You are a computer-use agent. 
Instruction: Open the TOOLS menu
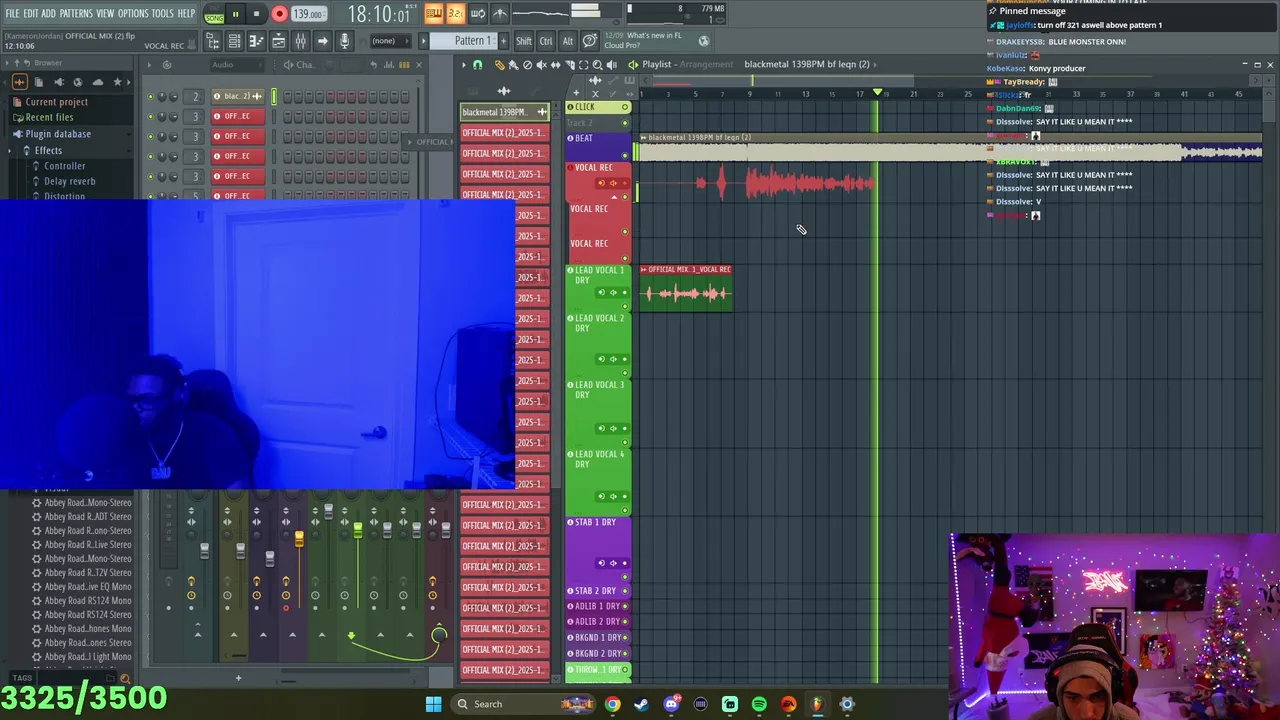(163, 13)
